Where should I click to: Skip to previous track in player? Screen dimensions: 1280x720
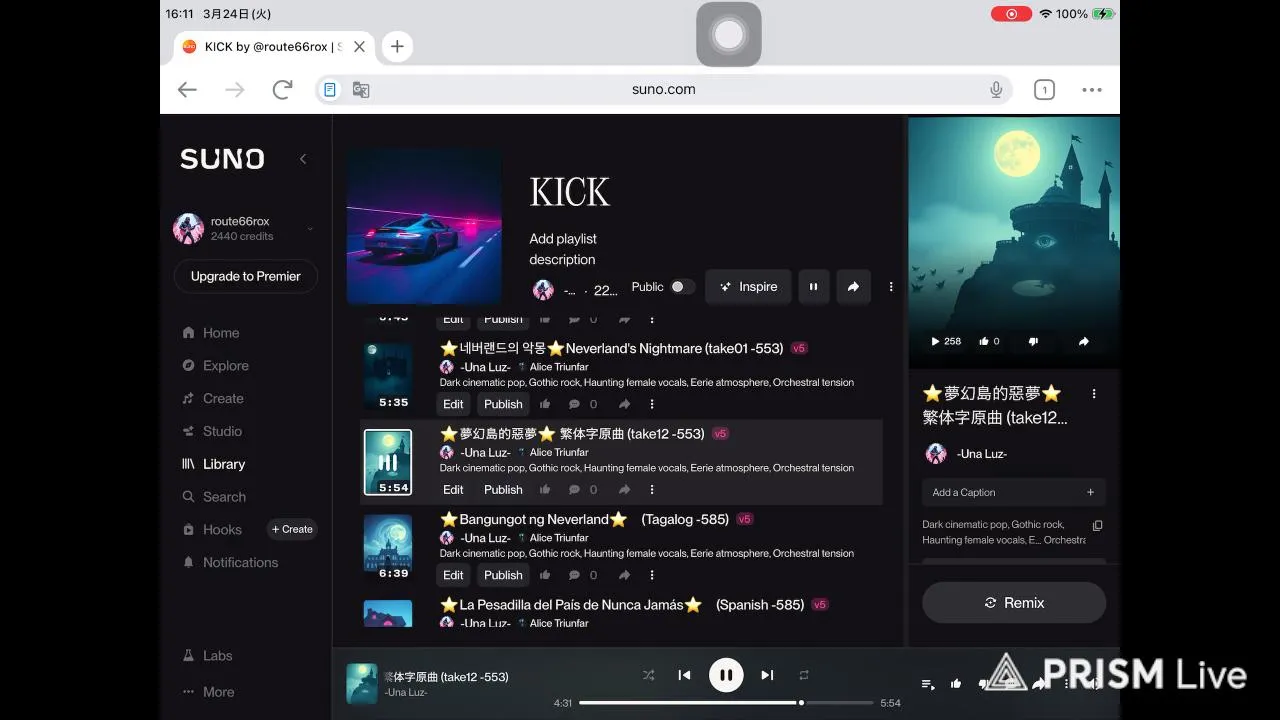(x=684, y=675)
